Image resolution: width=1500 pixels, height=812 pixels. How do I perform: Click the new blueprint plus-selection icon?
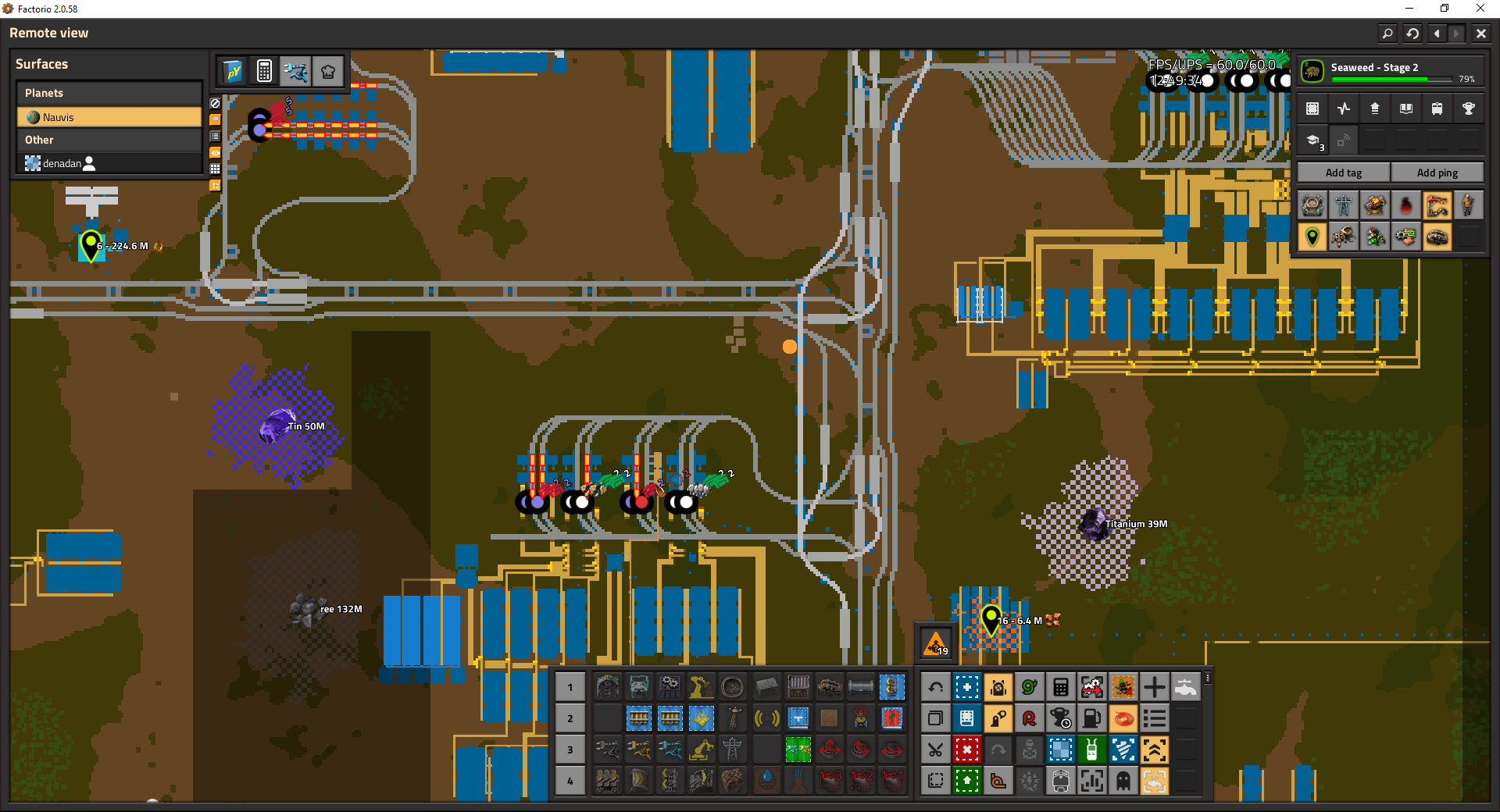967,687
